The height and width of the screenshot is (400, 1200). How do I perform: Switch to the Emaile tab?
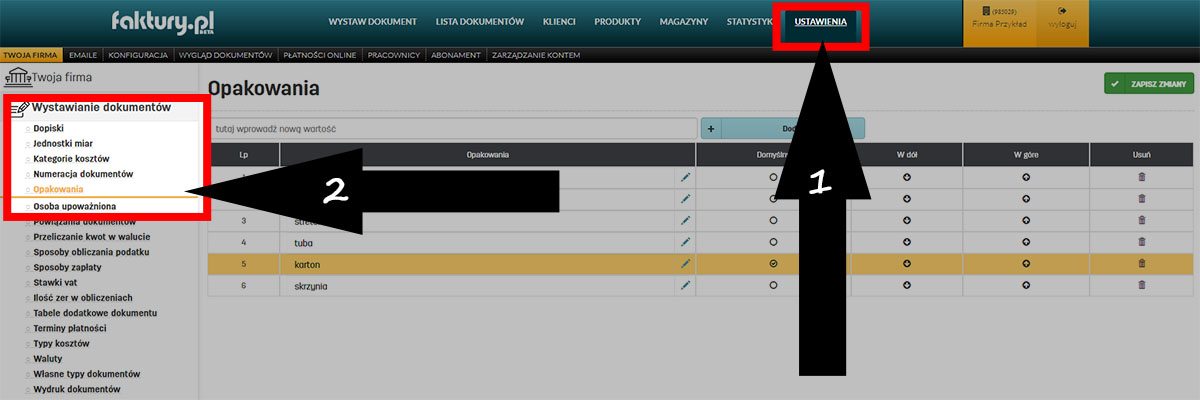click(x=83, y=55)
